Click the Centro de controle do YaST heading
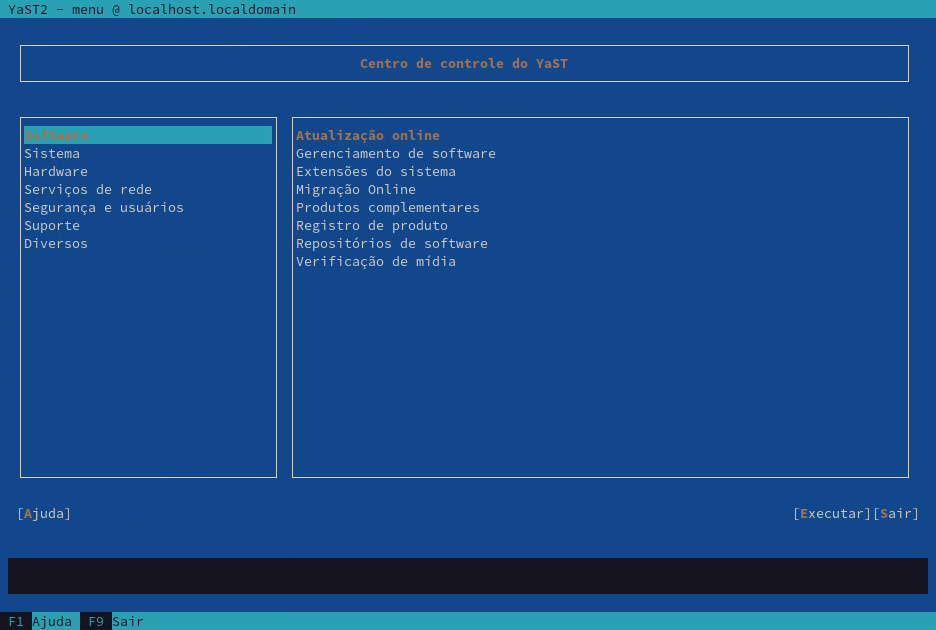 point(464,63)
